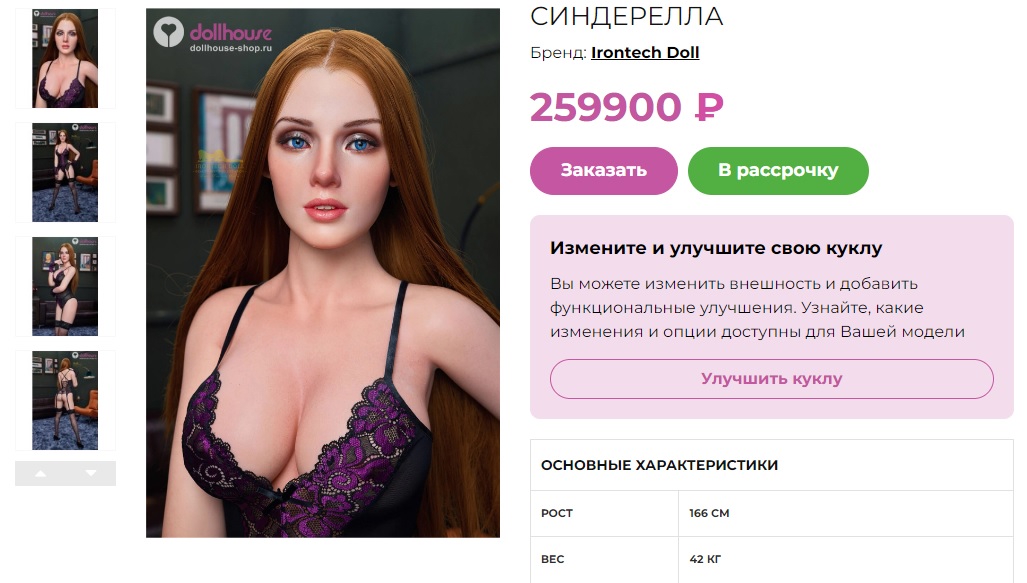The image size is (1027, 583).
Task: Click the Улучшить куклу button
Action: click(x=772, y=379)
